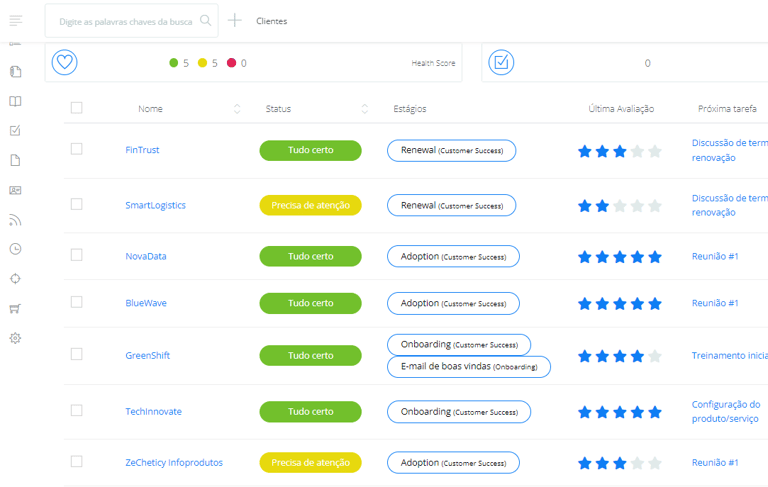Open the hamburger menu icon

click(16, 21)
